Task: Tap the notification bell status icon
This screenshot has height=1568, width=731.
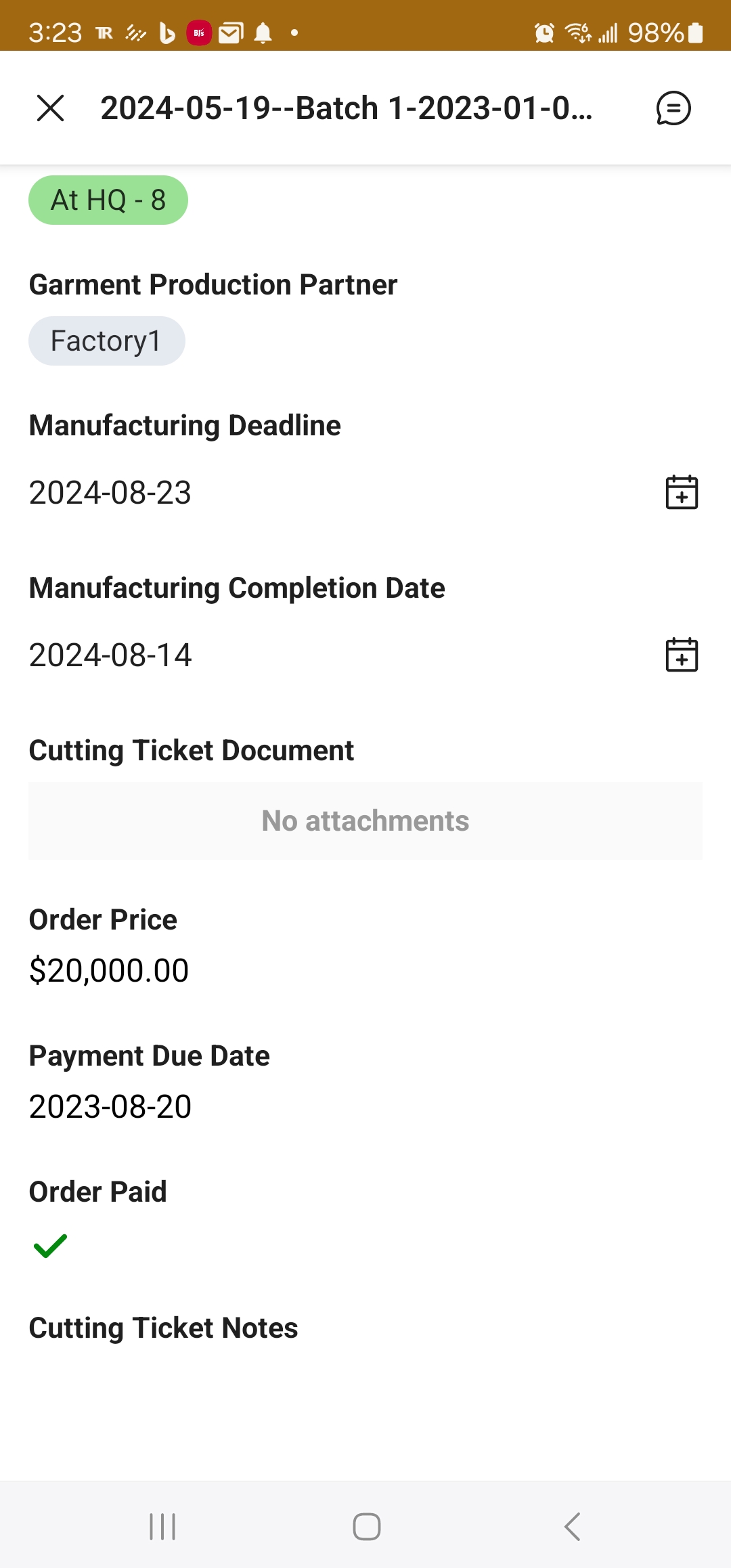Action: tap(263, 32)
